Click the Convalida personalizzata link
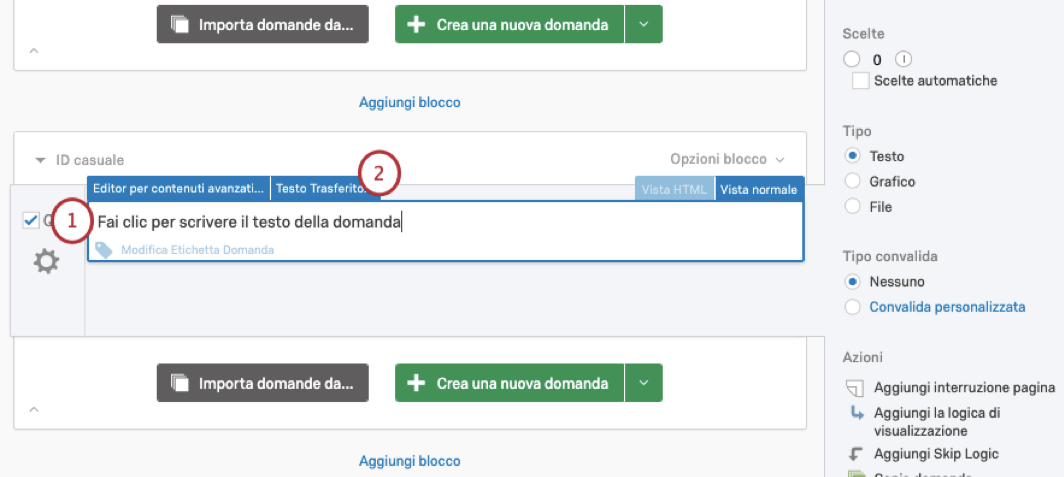The height and width of the screenshot is (477, 1064). pyautogui.click(x=947, y=307)
